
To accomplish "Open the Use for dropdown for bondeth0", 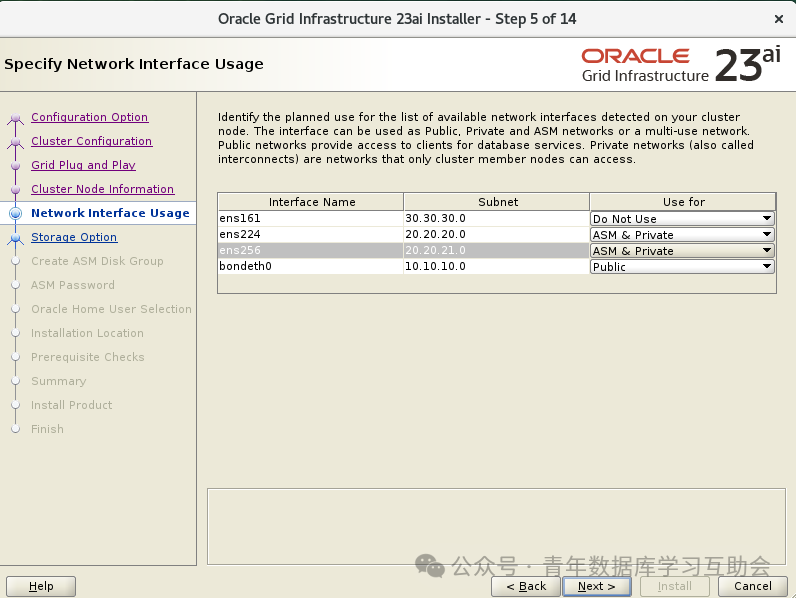I will pyautogui.click(x=682, y=267).
